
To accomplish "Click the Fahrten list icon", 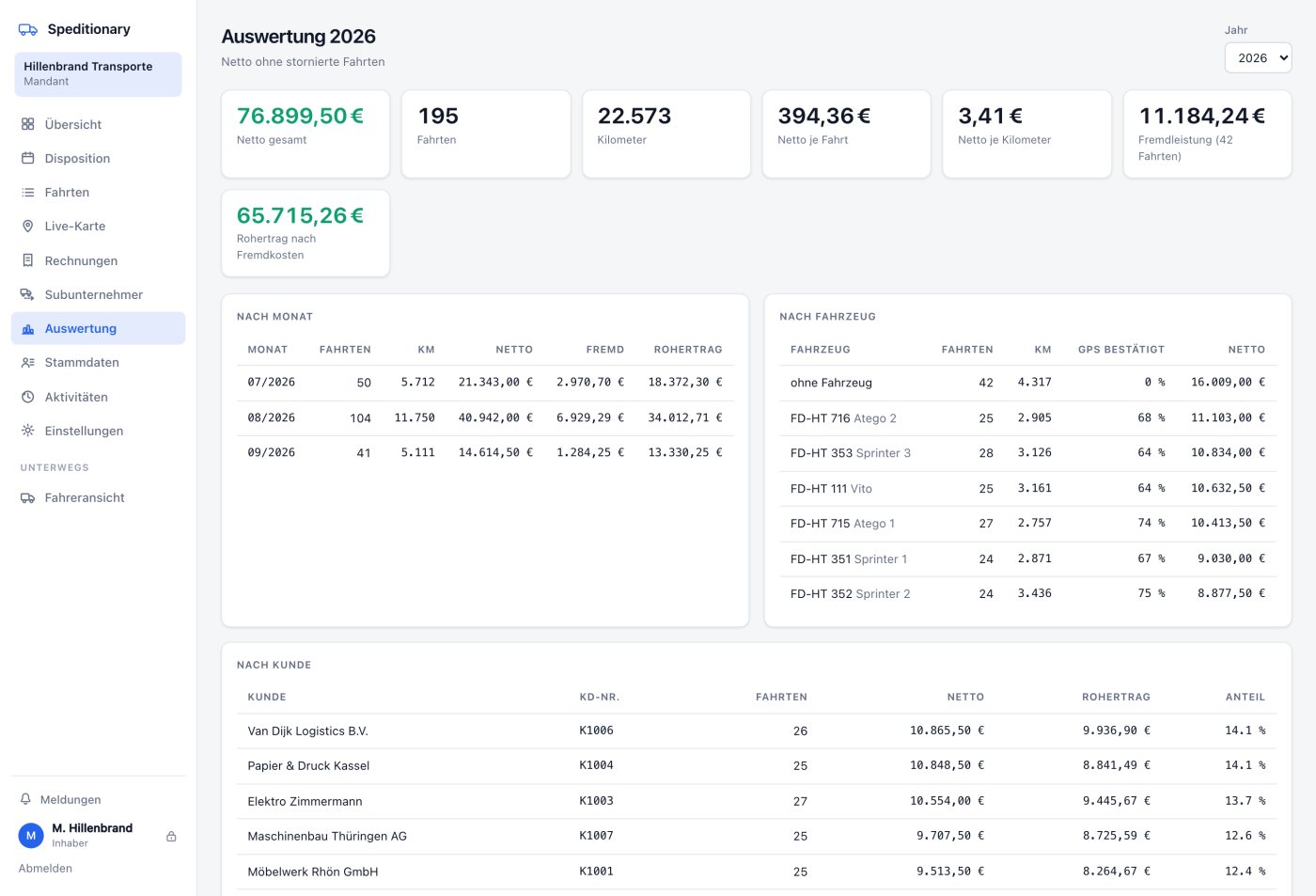I will 28,192.
